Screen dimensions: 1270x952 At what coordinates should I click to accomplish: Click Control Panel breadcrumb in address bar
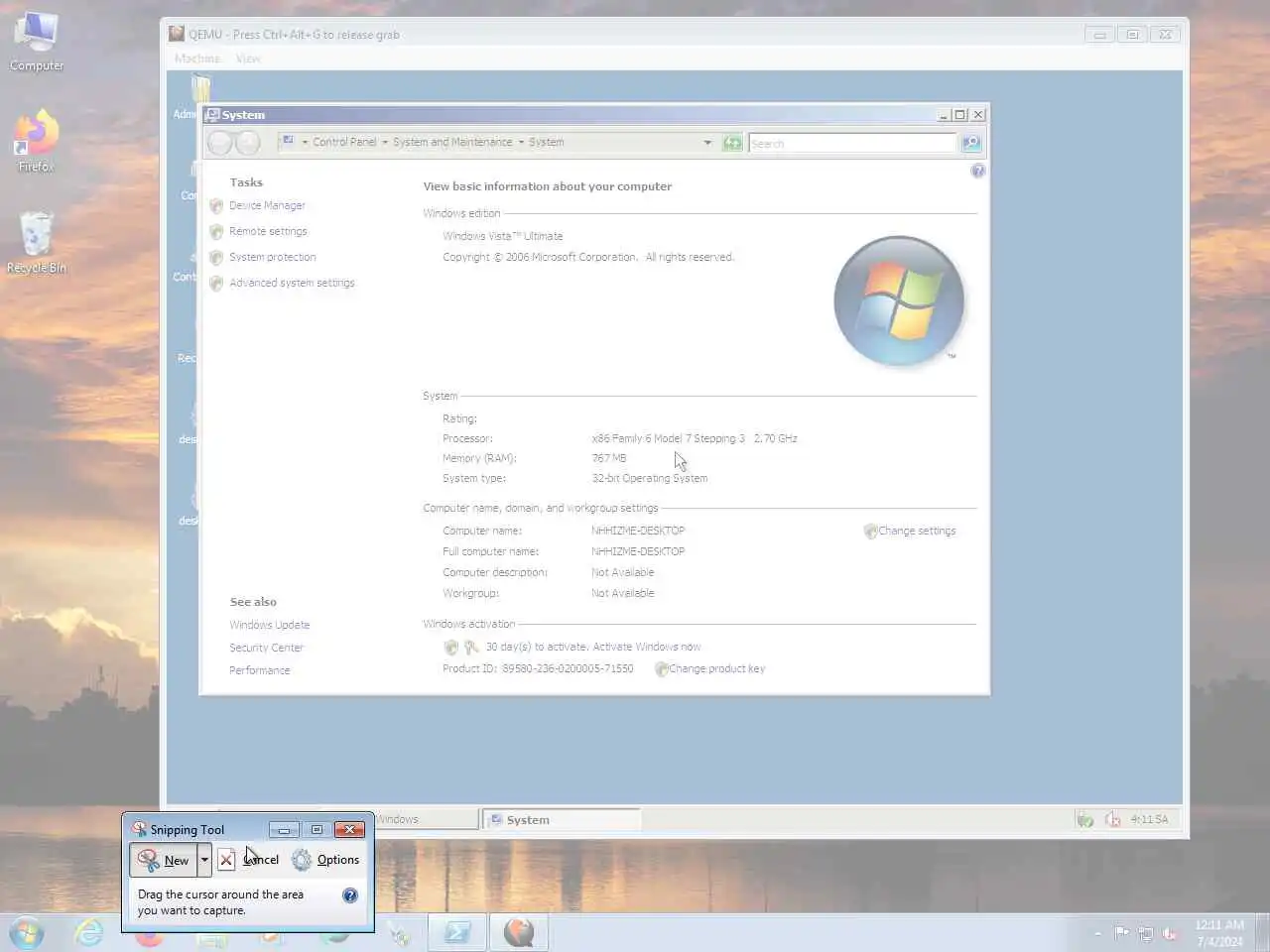344,142
